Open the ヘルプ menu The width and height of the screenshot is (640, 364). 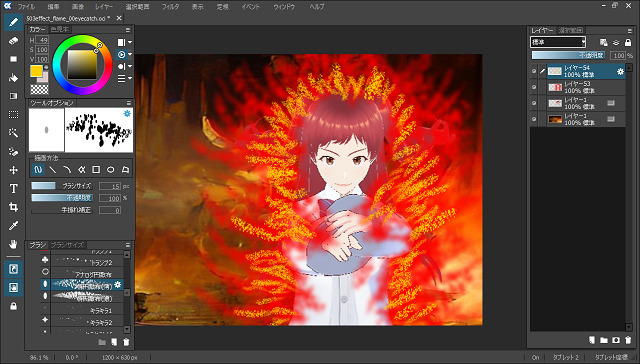pyautogui.click(x=317, y=7)
